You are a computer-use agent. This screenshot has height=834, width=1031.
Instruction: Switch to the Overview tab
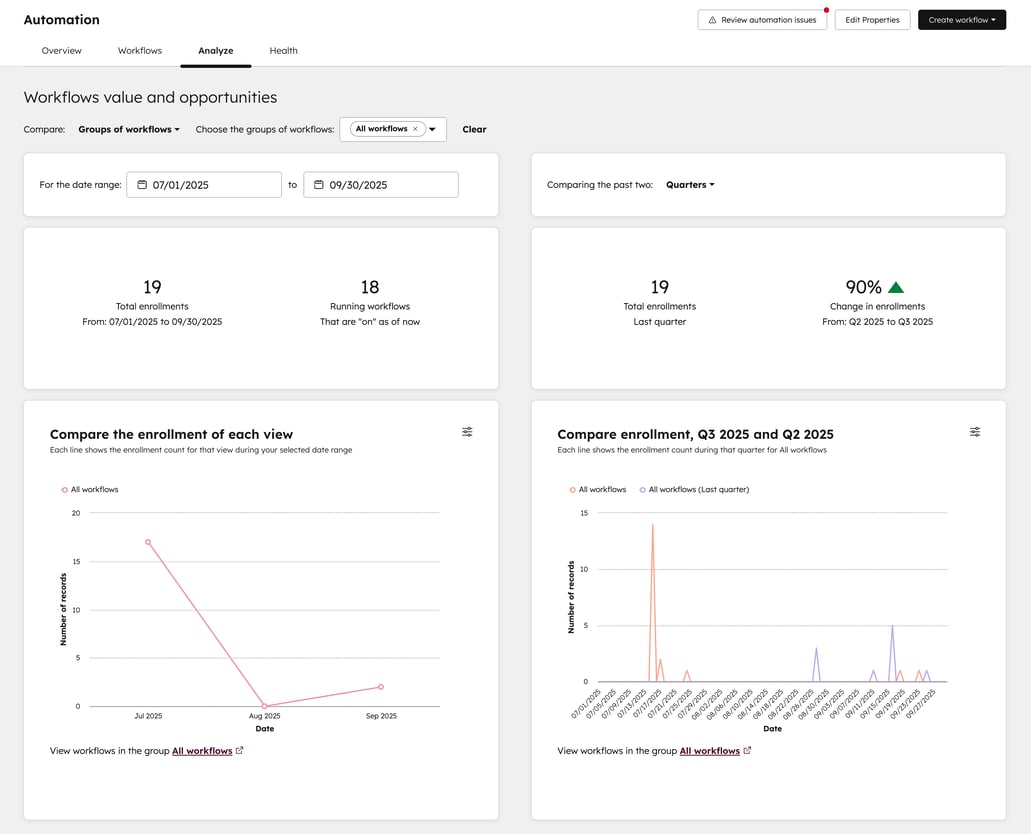coord(62,51)
